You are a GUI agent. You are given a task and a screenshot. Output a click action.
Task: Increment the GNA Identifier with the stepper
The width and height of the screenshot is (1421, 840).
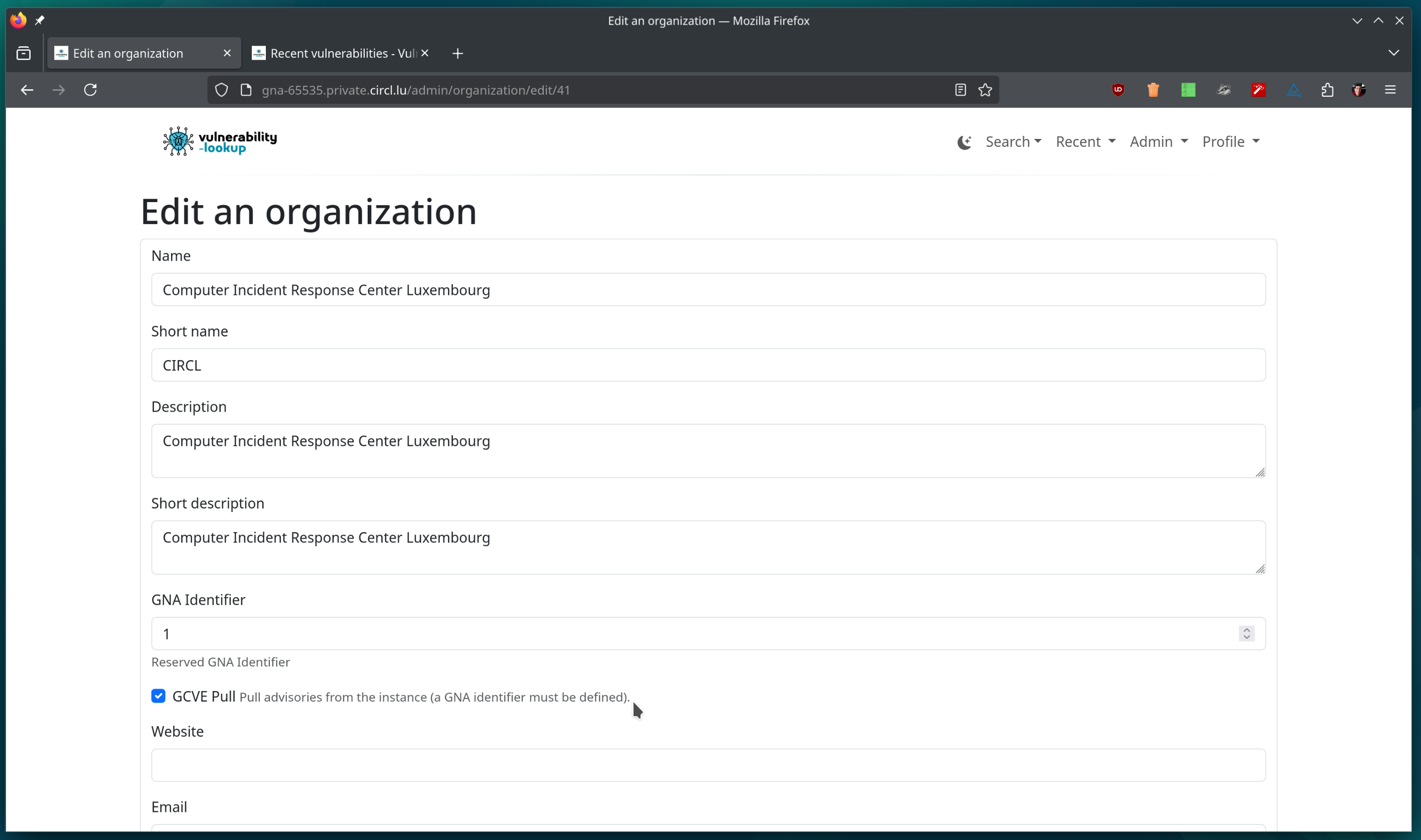coord(1246,629)
